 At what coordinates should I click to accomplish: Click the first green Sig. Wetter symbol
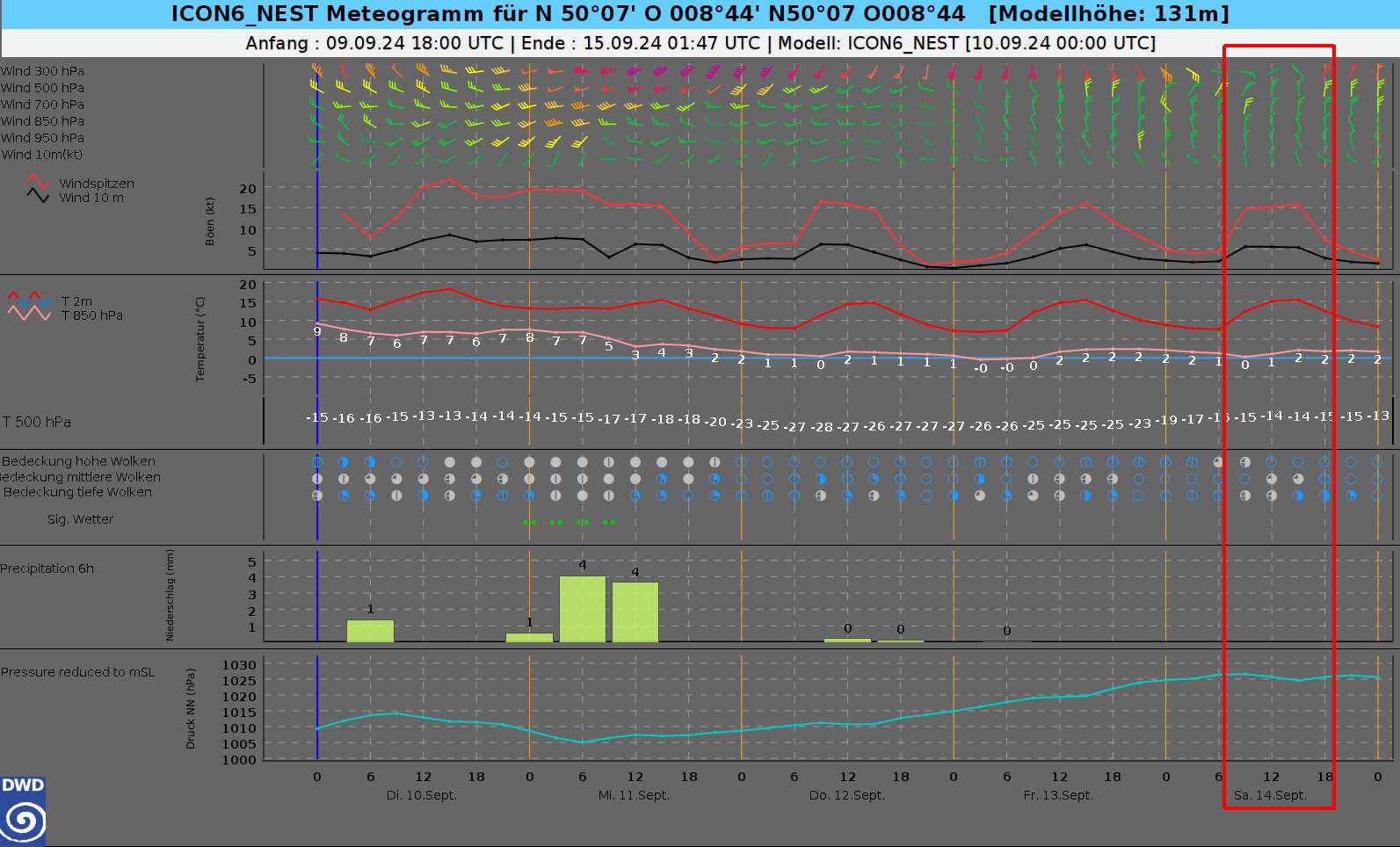[x=529, y=523]
